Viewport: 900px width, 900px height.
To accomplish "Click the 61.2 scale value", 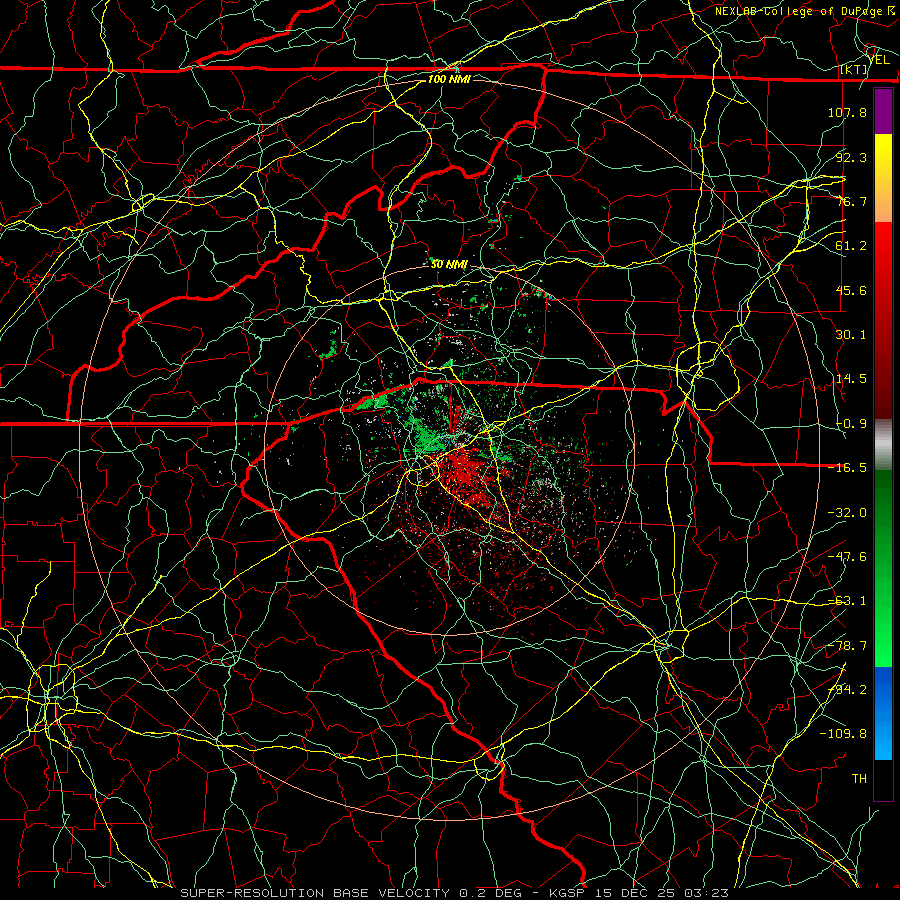I will [851, 246].
